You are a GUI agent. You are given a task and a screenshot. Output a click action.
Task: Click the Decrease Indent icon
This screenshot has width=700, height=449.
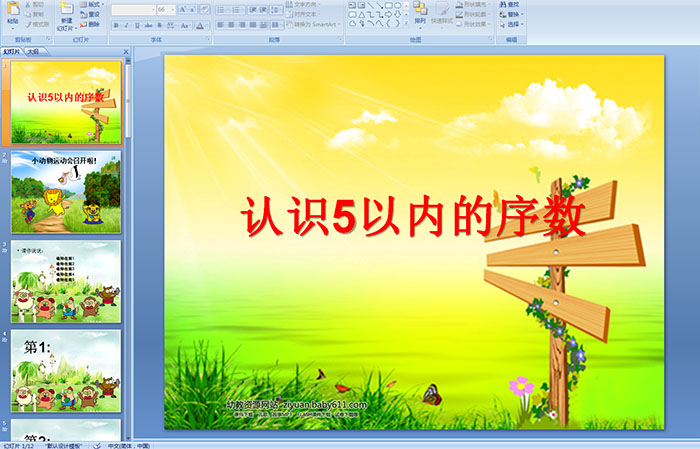[253, 9]
